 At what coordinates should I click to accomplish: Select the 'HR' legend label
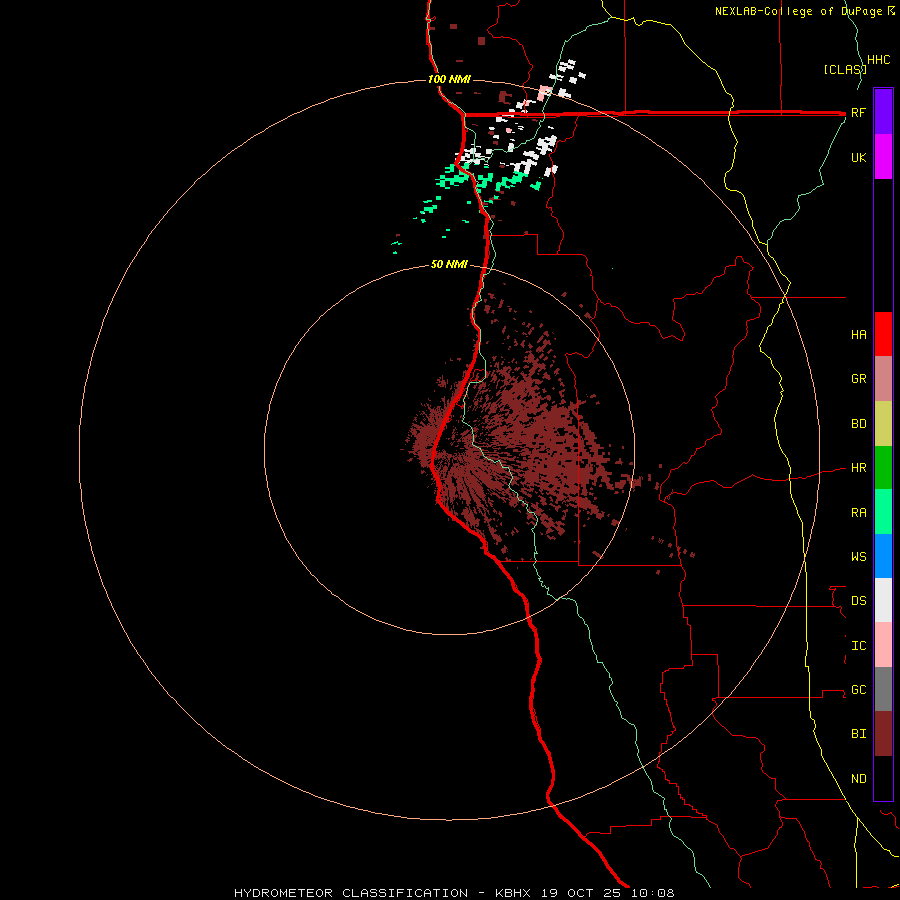click(x=858, y=468)
